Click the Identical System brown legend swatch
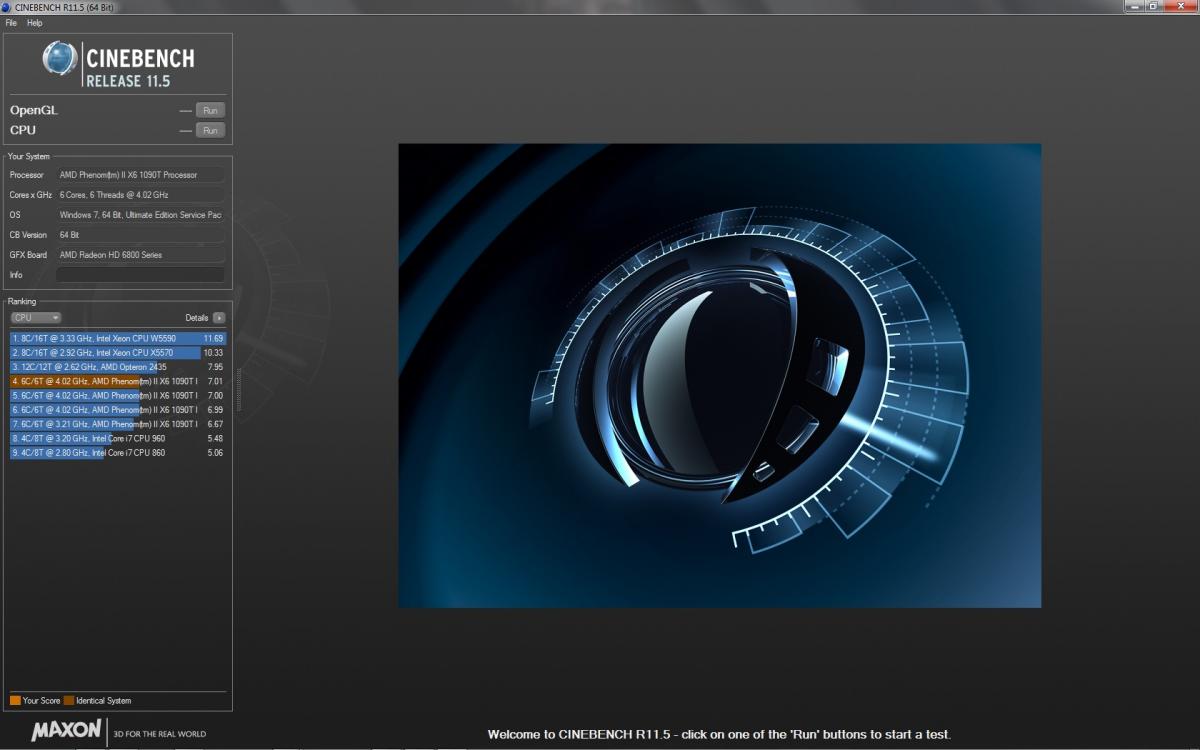1200x750 pixels. [x=69, y=700]
